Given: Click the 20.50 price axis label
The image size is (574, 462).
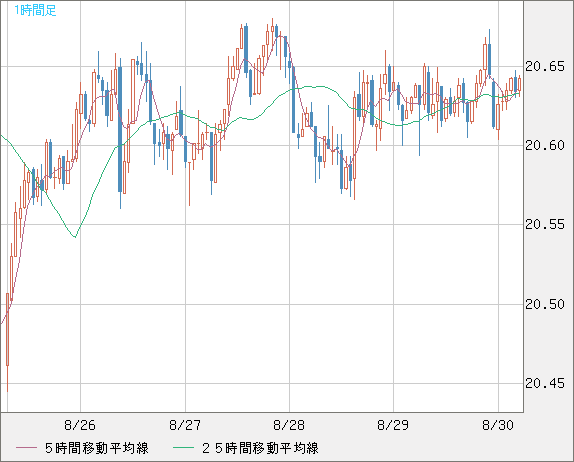Looking at the screenshot, I should click(545, 304).
